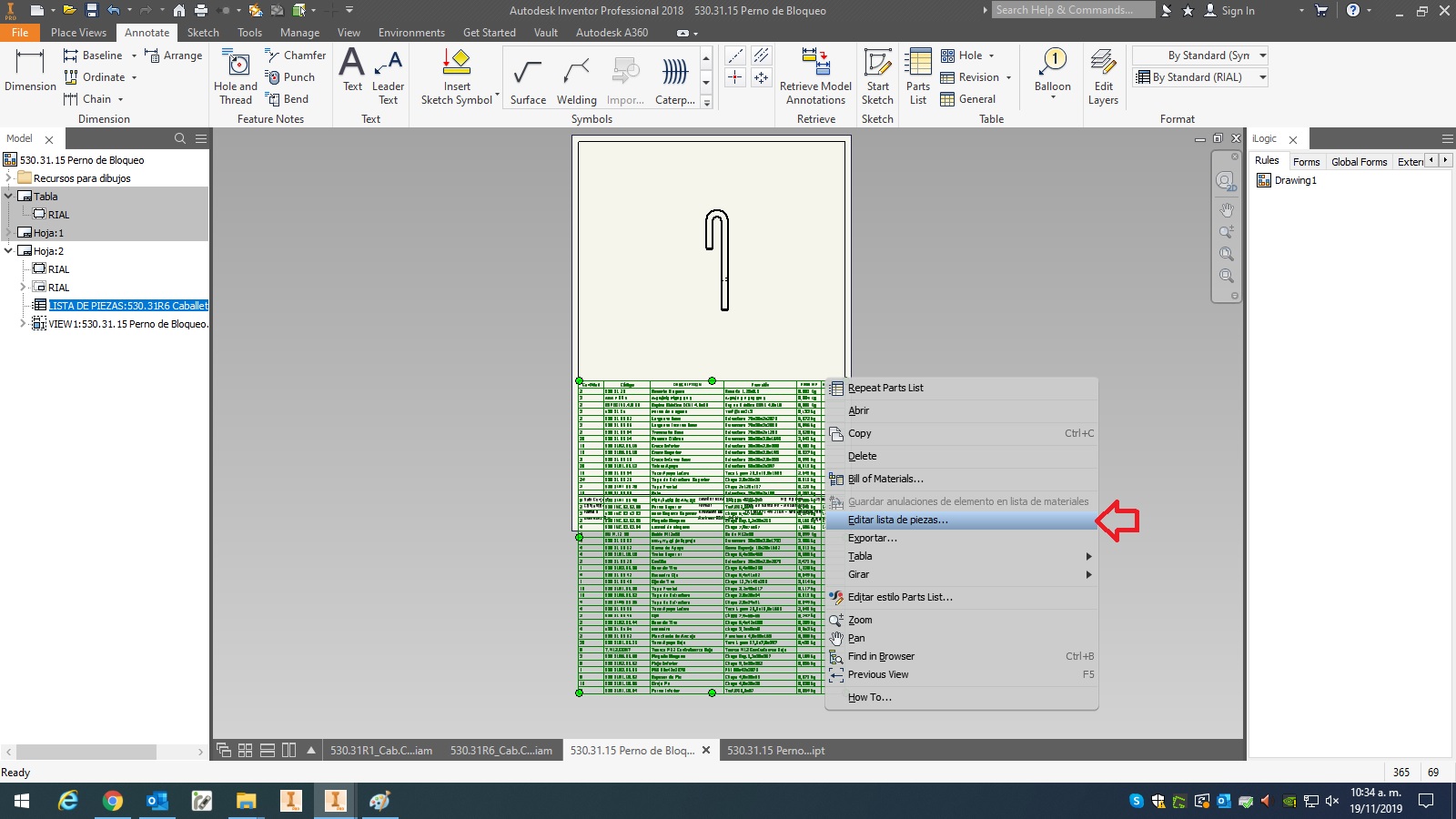Click Sign In
The height and width of the screenshot is (819, 1456).
click(x=1228, y=10)
